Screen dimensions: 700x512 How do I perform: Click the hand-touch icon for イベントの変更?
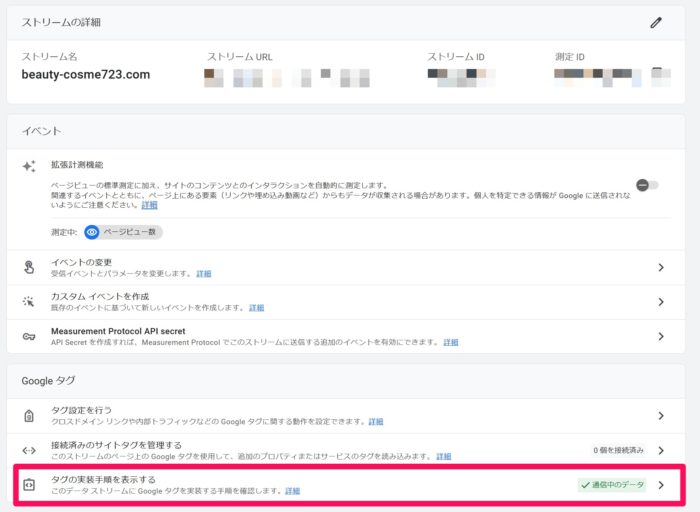pos(29,267)
